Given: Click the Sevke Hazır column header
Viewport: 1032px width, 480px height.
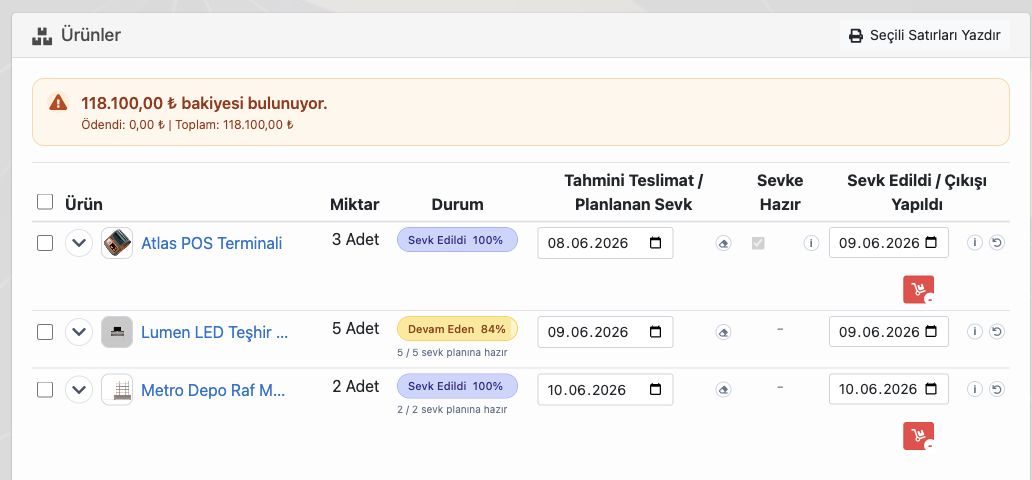Looking at the screenshot, I should [x=780, y=192].
